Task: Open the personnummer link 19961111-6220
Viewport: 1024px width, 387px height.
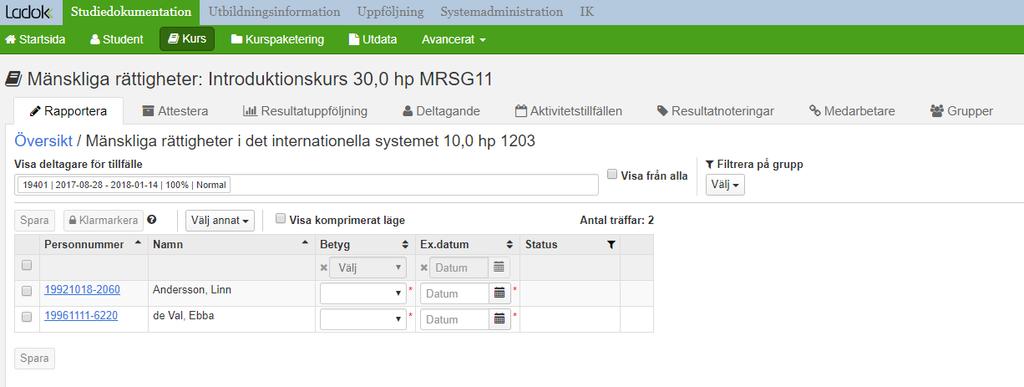Action: (81, 315)
